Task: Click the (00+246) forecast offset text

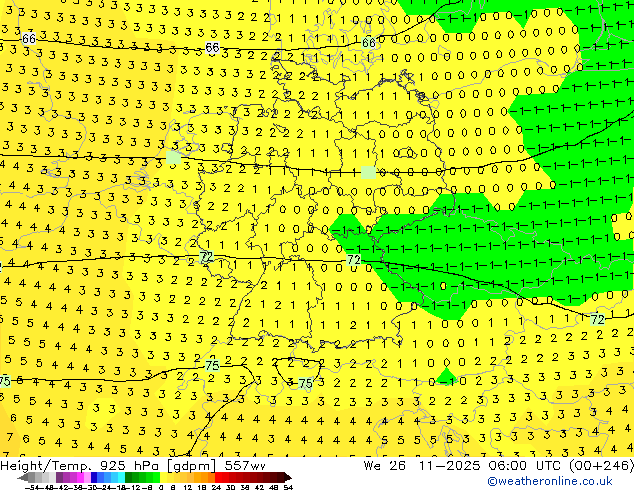Action: pyautogui.click(x=601, y=466)
